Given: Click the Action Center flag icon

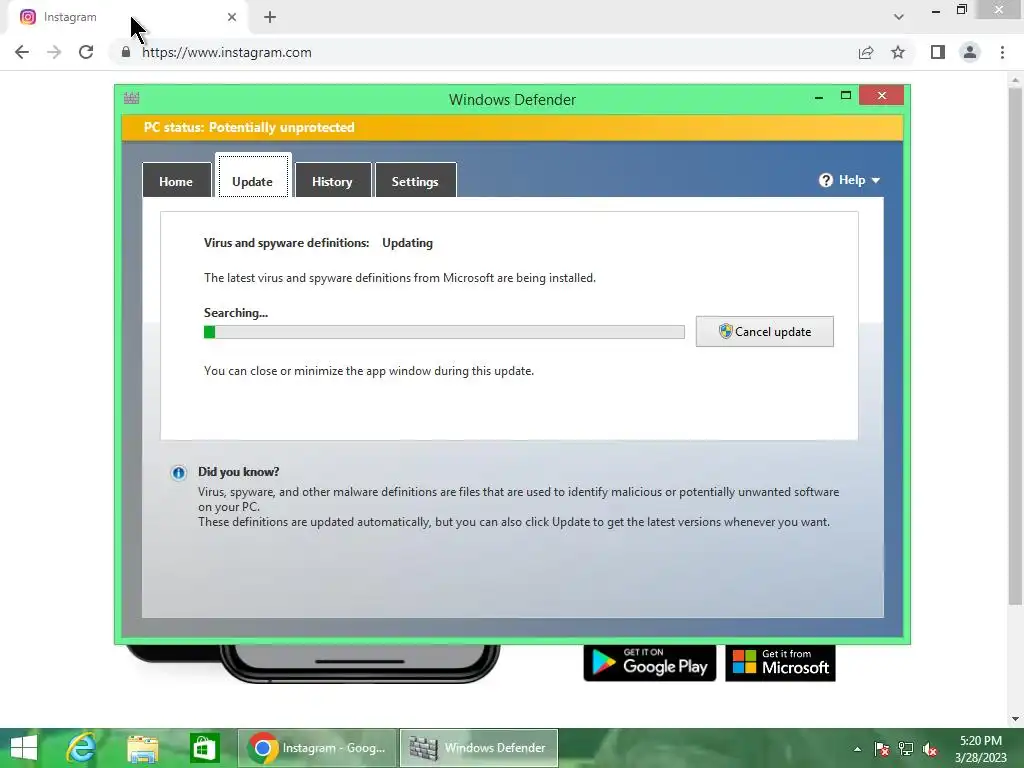Looking at the screenshot, I should tap(882, 749).
